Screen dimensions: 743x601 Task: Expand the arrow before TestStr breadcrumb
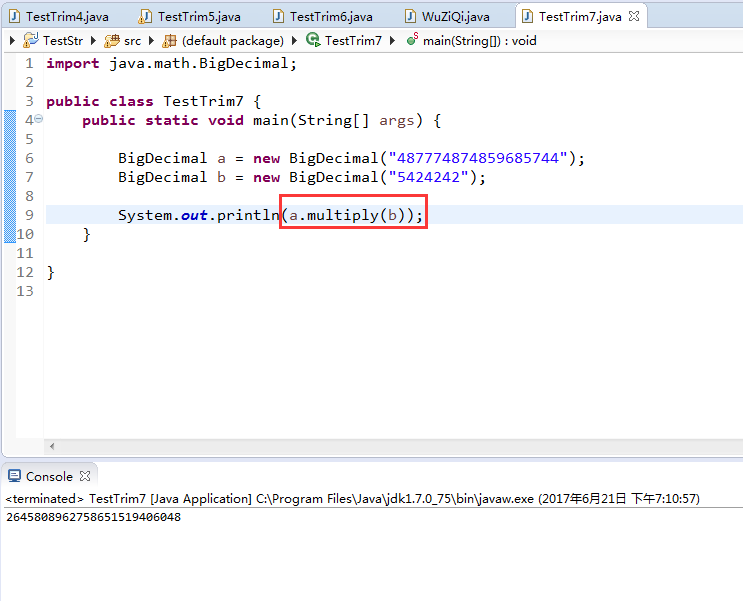pos(12,41)
